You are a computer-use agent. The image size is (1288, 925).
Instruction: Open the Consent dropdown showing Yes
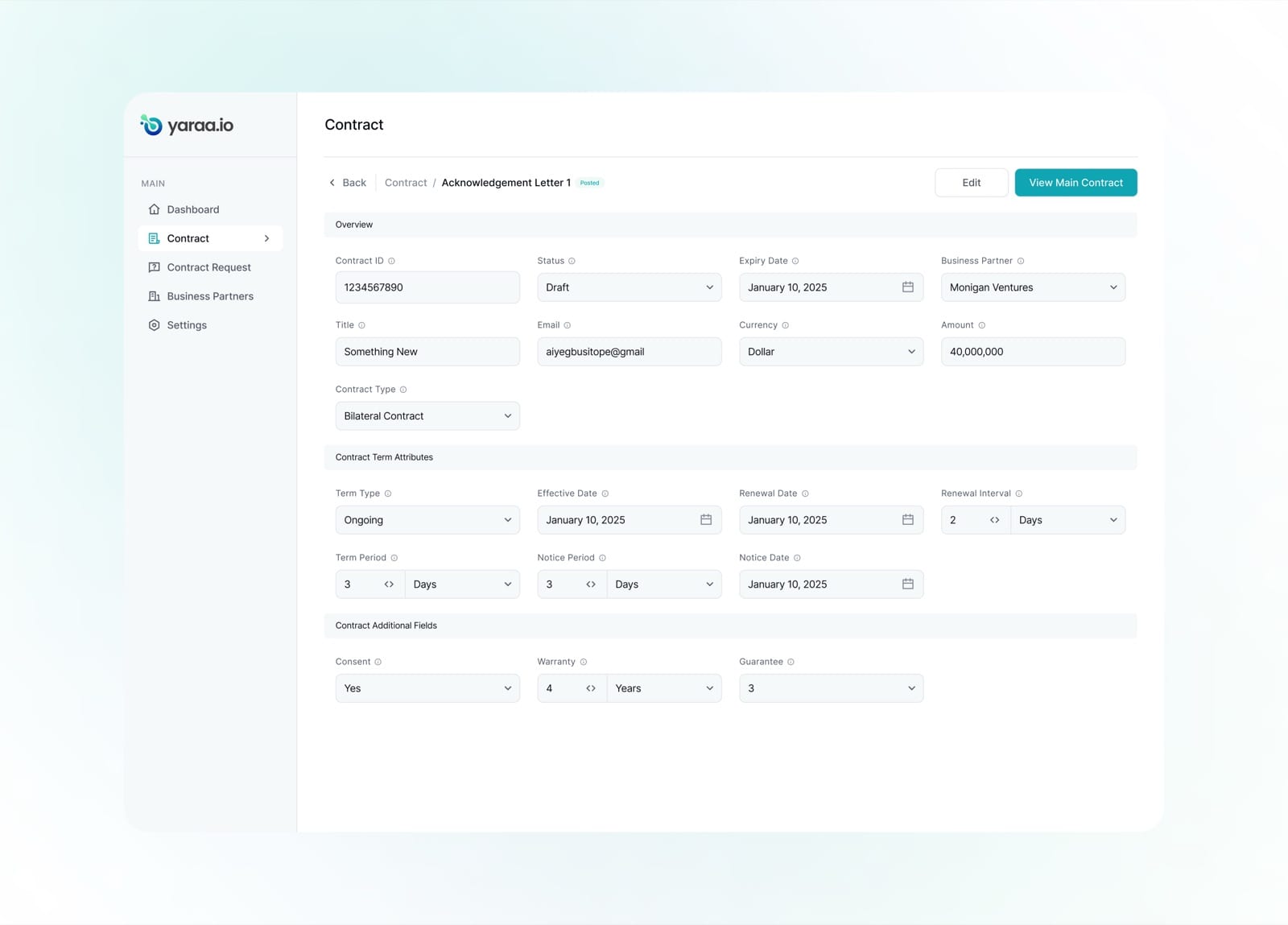click(x=427, y=688)
